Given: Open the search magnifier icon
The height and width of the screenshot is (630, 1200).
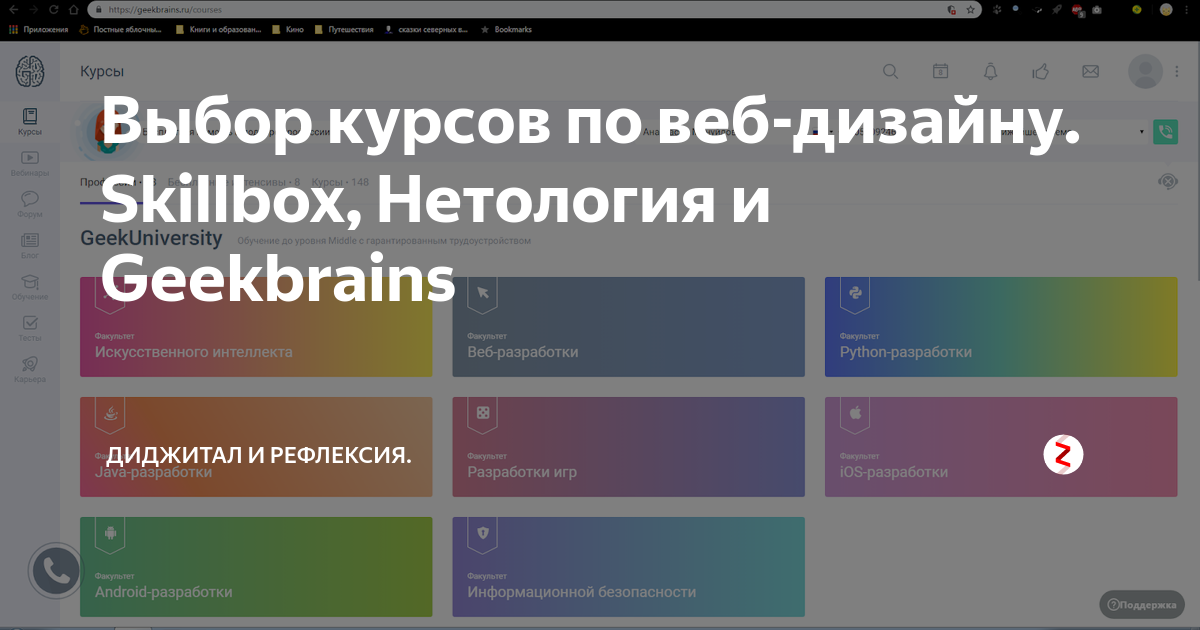Looking at the screenshot, I should tap(890, 71).
